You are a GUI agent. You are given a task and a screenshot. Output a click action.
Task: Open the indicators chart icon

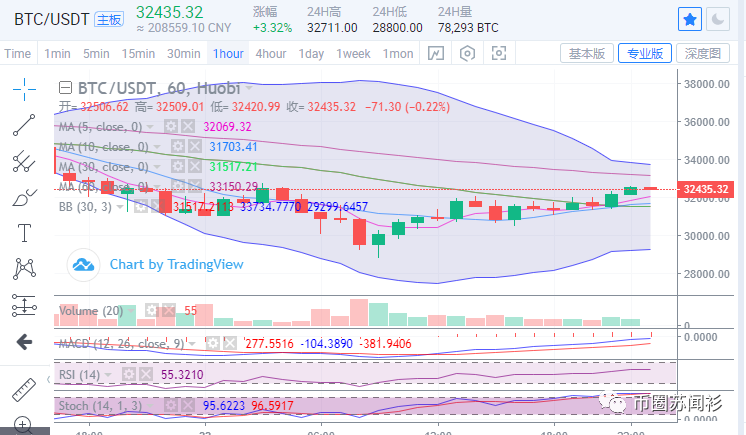pos(436,53)
